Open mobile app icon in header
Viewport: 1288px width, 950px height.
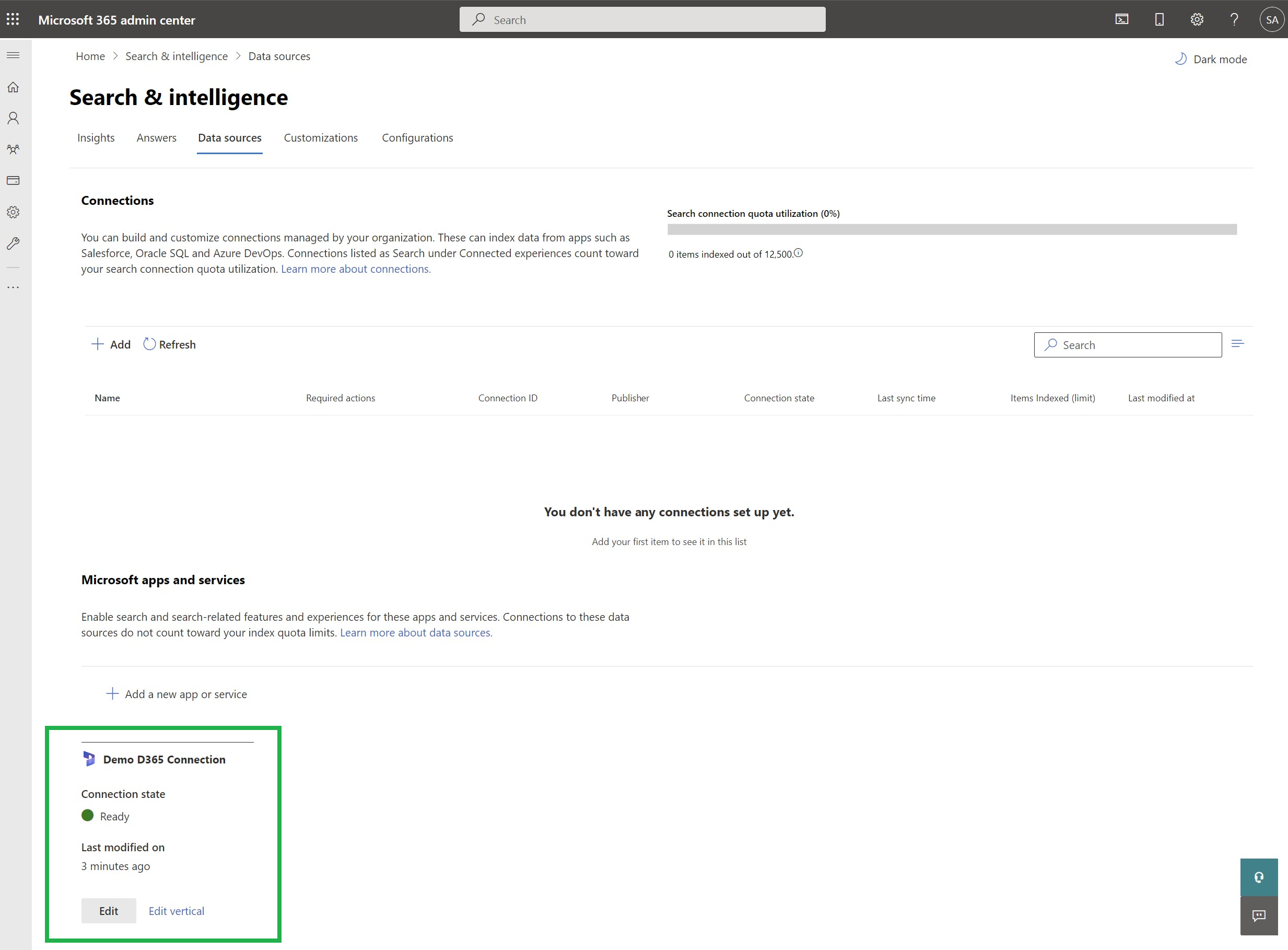1160,19
